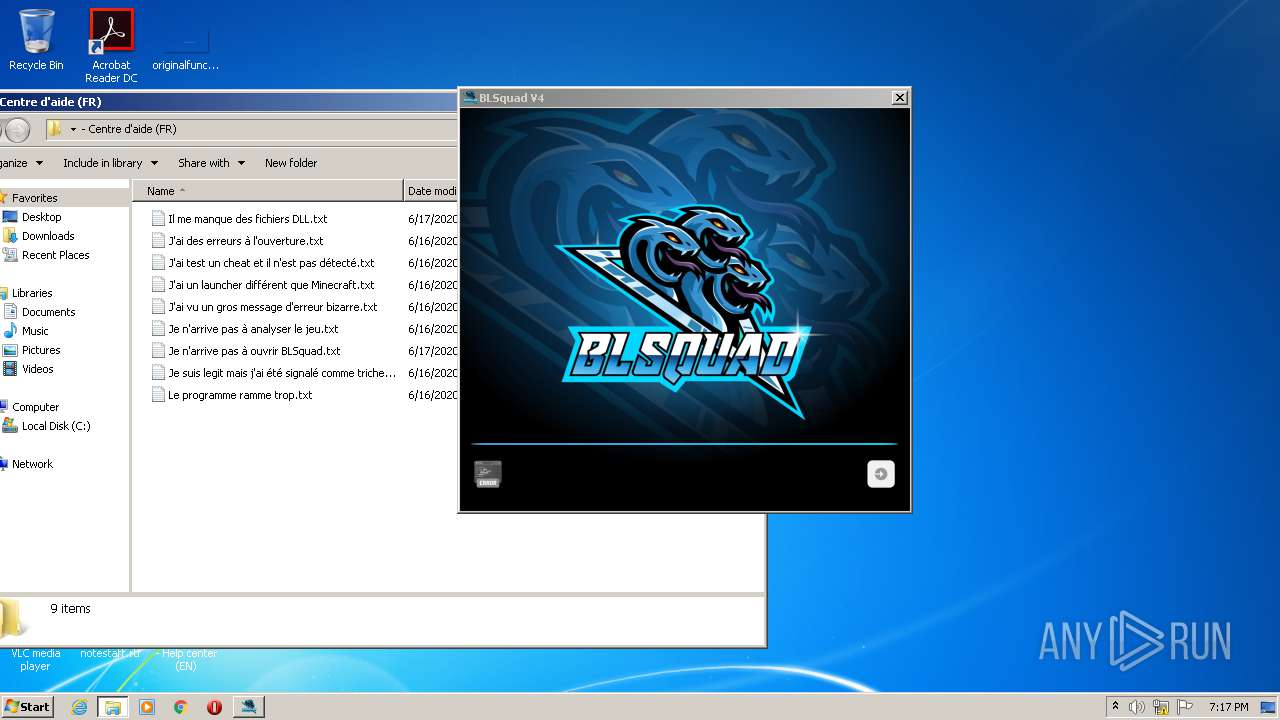This screenshot has width=1280, height=720.
Task: Launch Windows Media Player from the taskbar
Action: click(x=147, y=707)
